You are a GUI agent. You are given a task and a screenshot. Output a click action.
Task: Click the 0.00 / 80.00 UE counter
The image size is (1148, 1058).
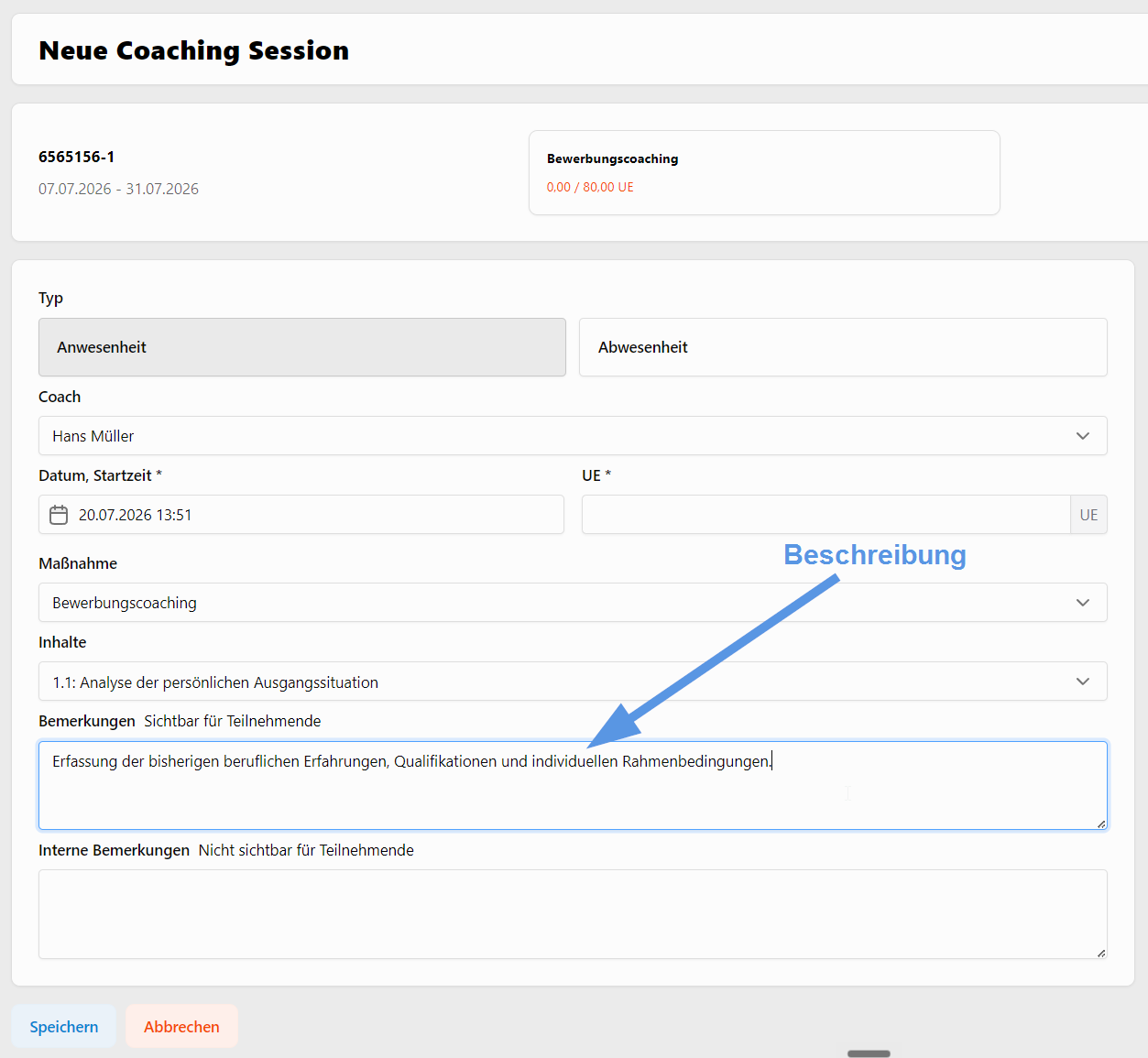point(590,187)
